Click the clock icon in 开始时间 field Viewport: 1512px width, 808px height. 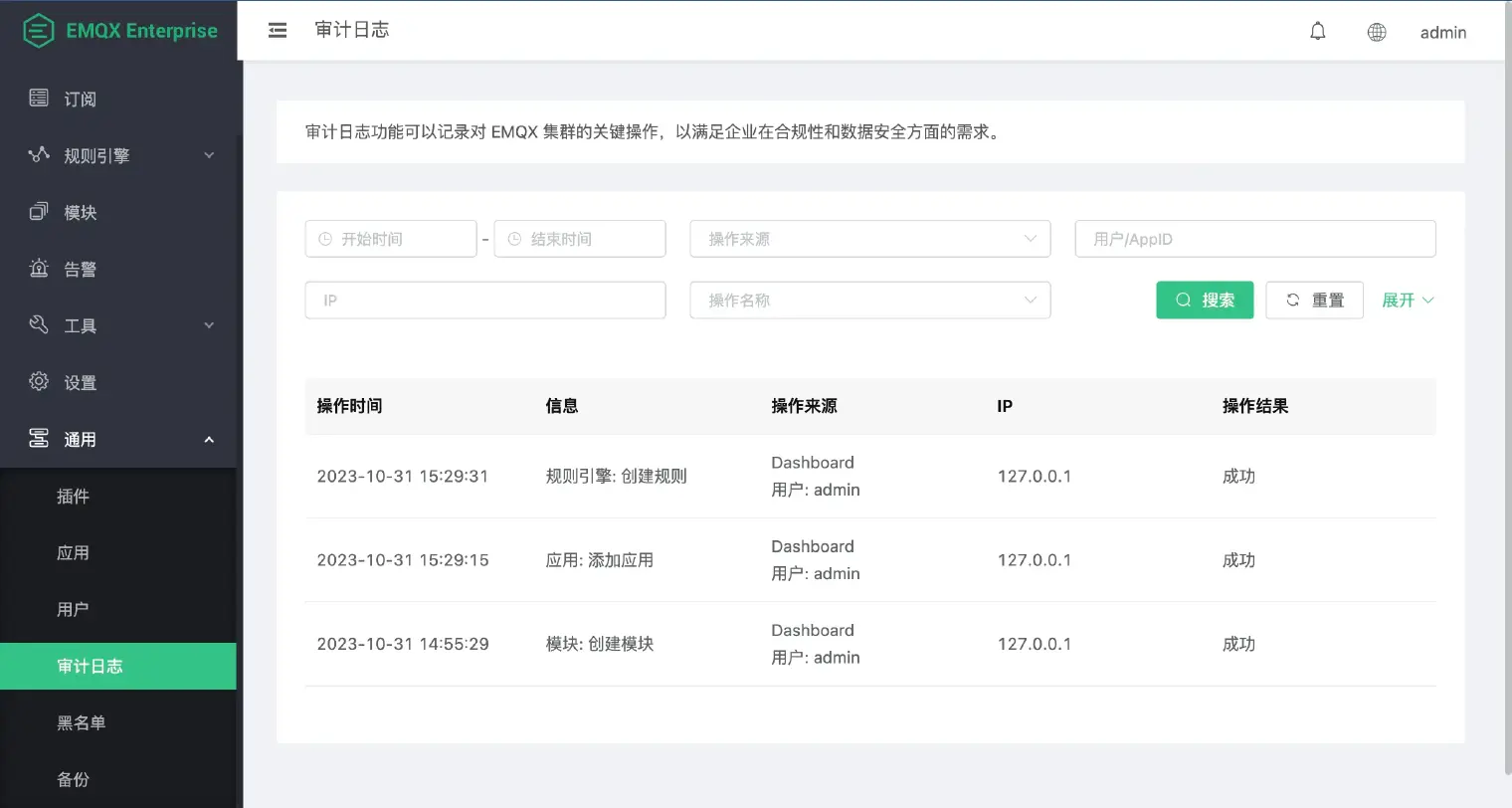pyautogui.click(x=325, y=239)
